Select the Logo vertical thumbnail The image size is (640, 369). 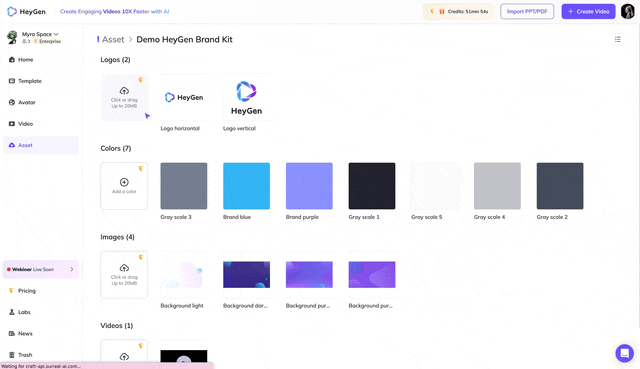(x=247, y=97)
